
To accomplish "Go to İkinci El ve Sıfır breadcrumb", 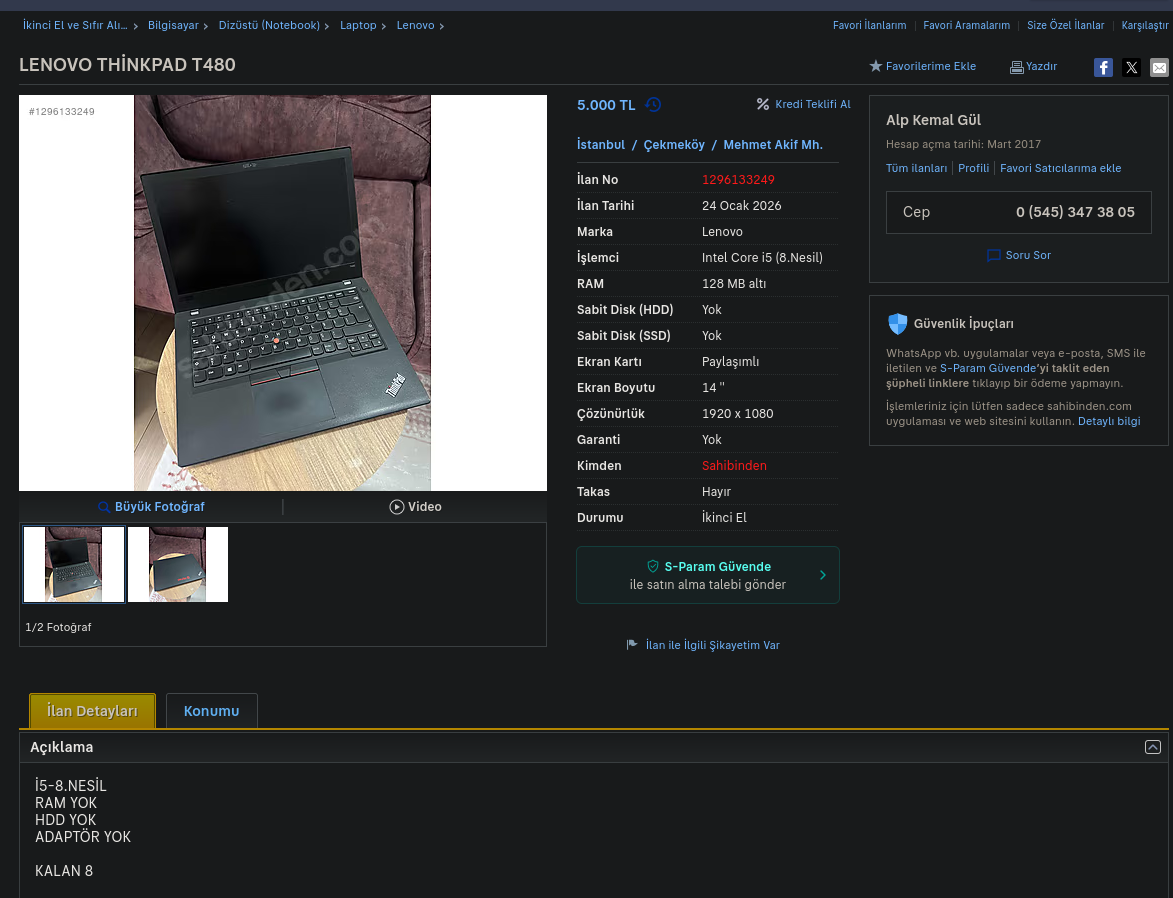I will (x=75, y=25).
